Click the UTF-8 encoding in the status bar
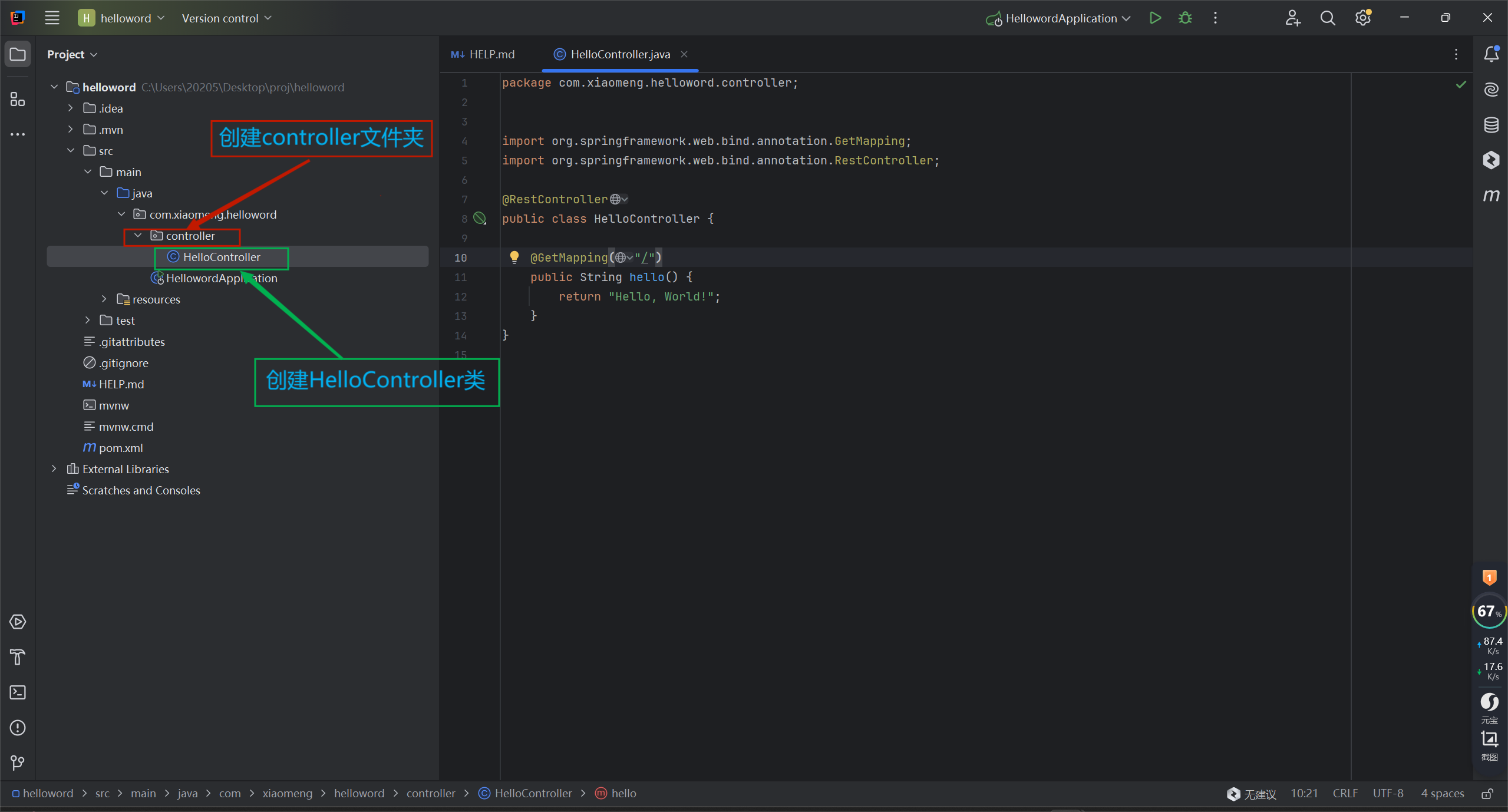Image resolution: width=1508 pixels, height=812 pixels. (x=1388, y=794)
